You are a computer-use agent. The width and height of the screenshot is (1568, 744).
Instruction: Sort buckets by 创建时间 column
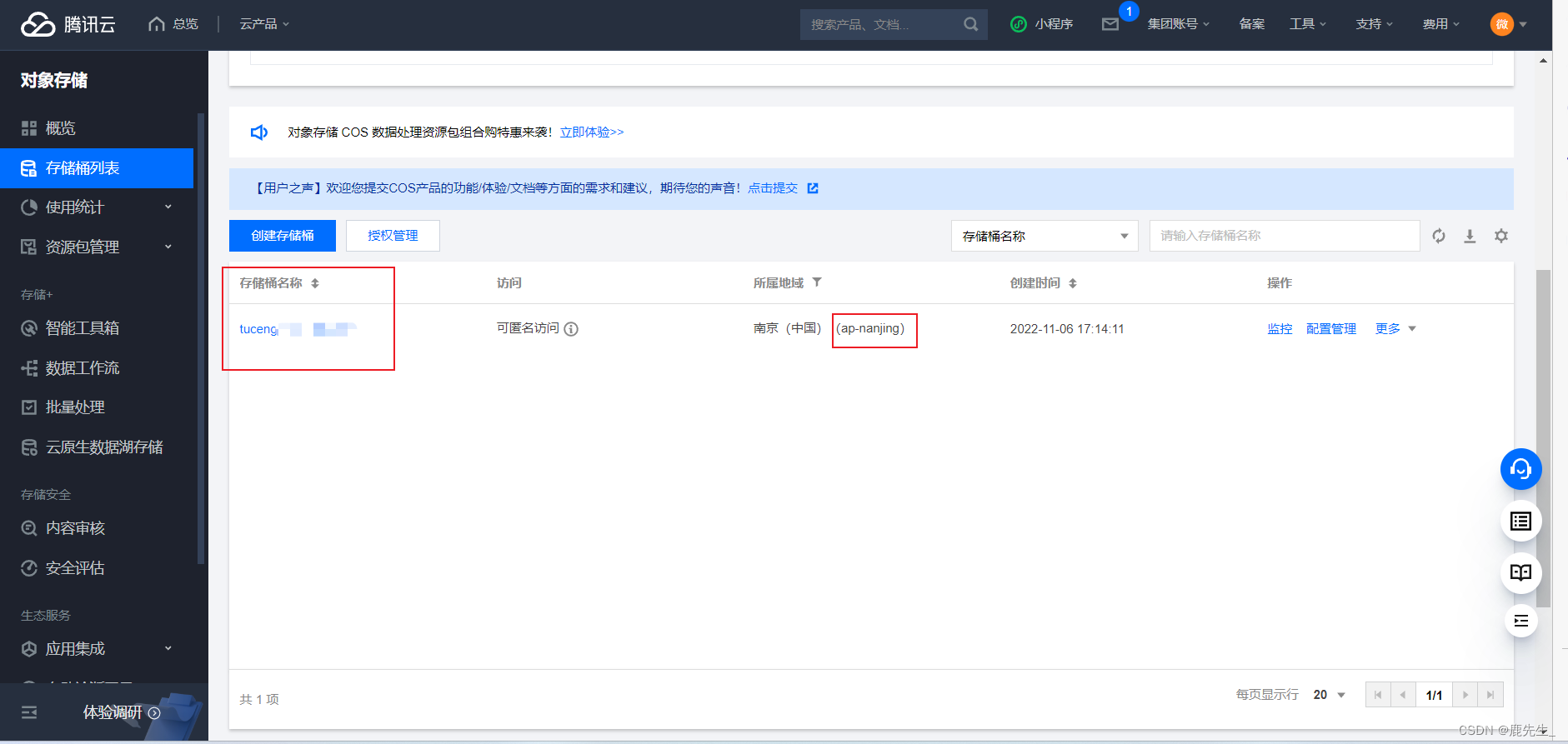1073,283
